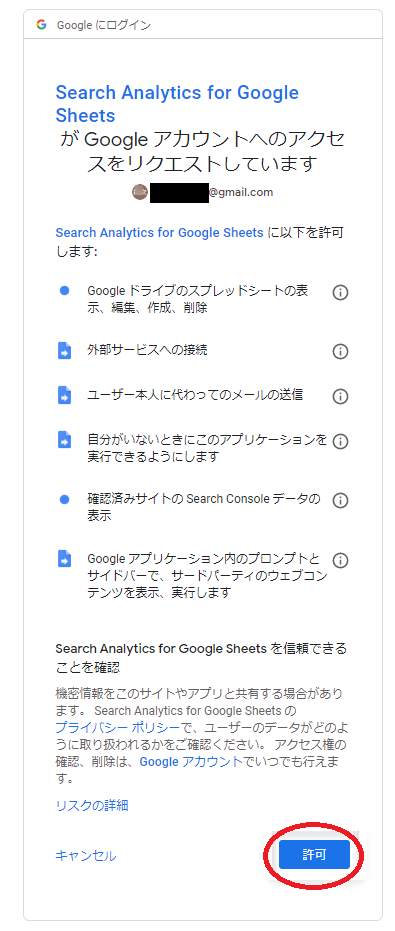Click the Google logo in the header
This screenshot has height=931, width=395.
point(41,25)
